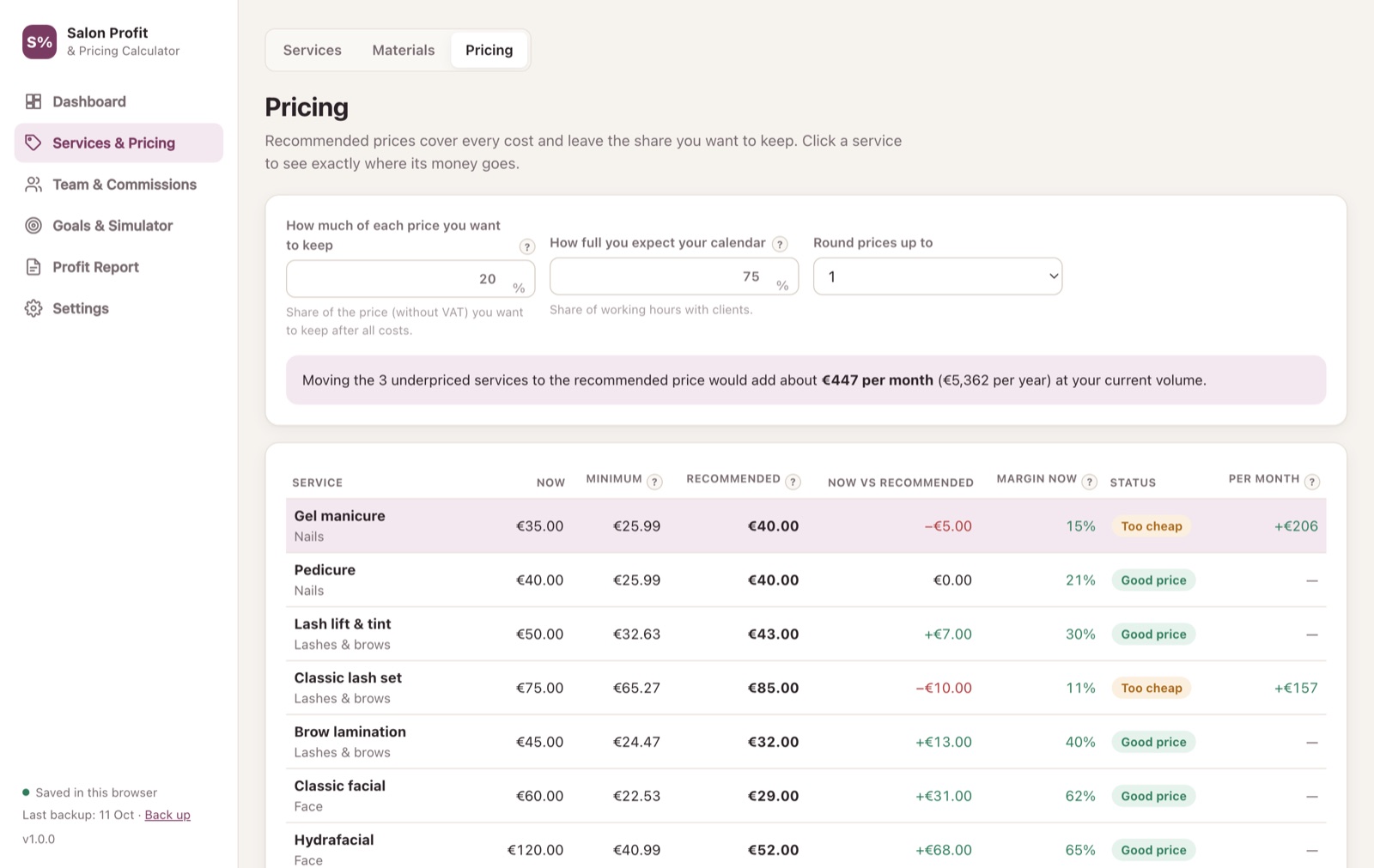Screen dimensions: 1374x868
Task: Click the +€157 per month value
Action: click(x=1296, y=688)
